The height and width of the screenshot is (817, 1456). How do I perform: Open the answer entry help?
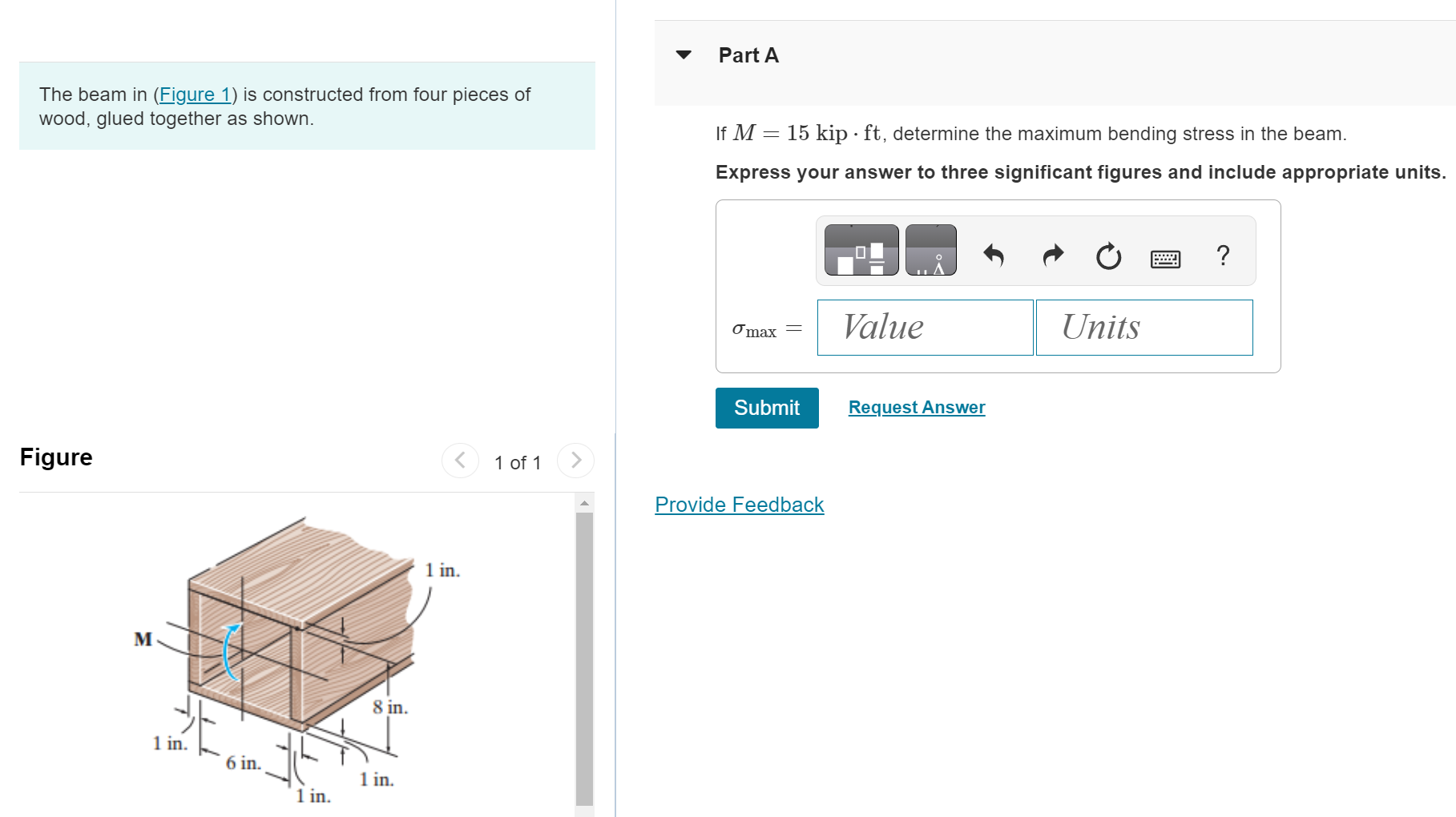[x=1223, y=256]
